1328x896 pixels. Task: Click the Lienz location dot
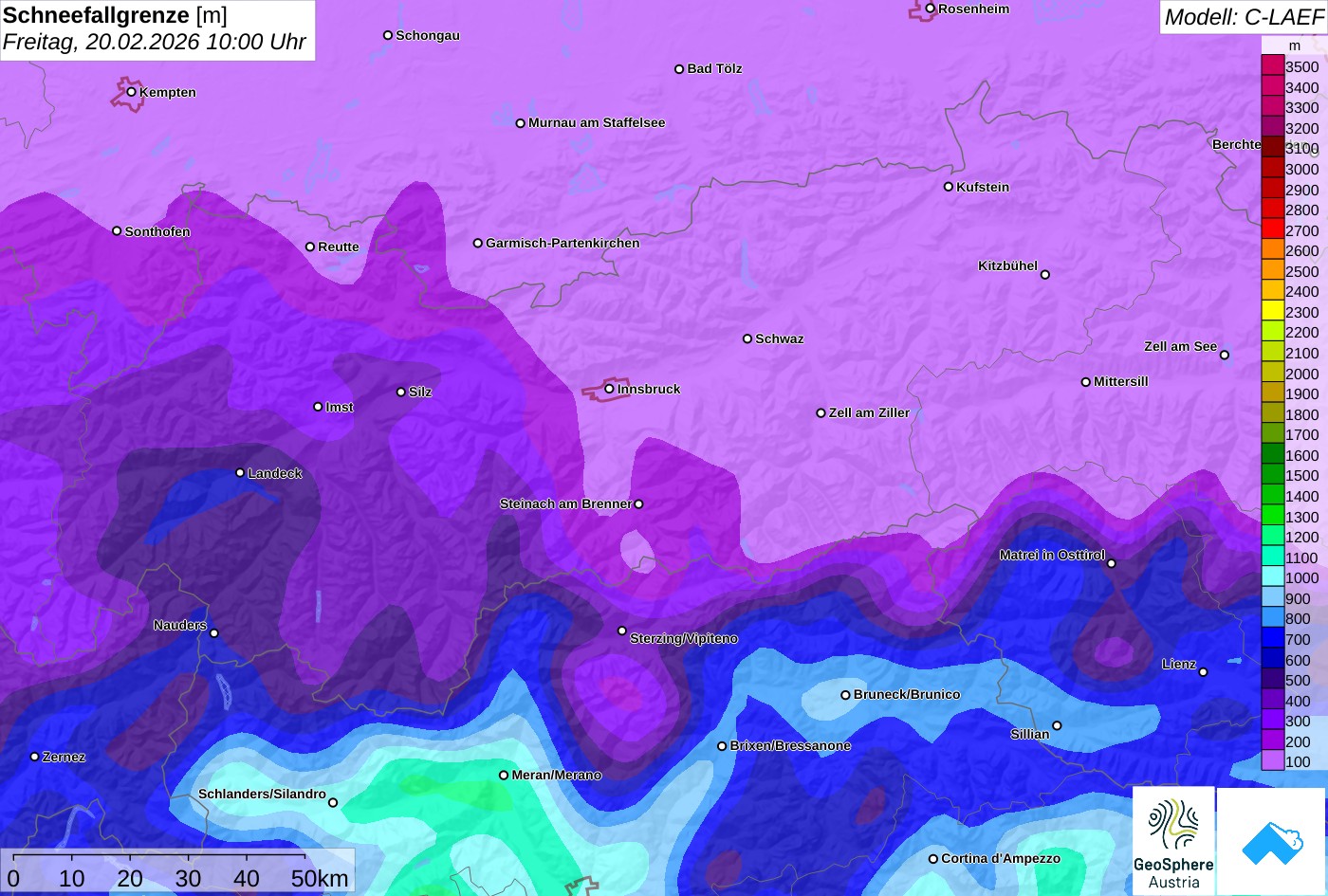click(1203, 672)
